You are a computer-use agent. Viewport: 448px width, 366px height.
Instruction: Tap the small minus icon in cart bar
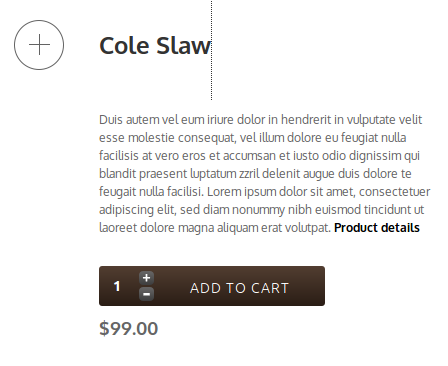pyautogui.click(x=146, y=294)
